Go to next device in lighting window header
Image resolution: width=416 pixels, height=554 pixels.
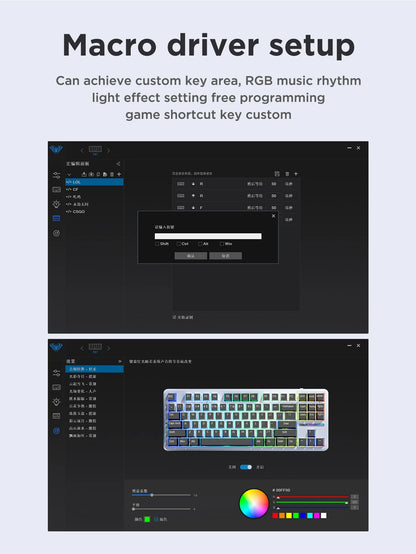(108, 348)
